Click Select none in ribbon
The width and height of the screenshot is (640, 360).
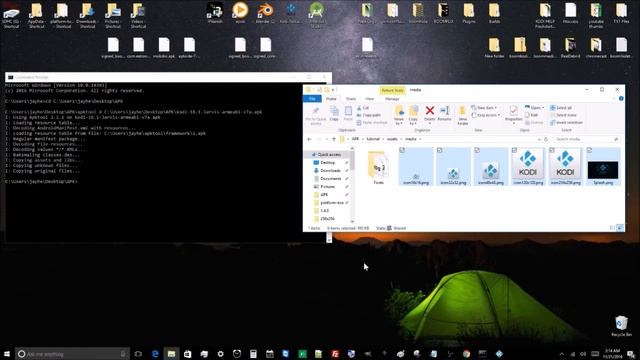pos(563,115)
